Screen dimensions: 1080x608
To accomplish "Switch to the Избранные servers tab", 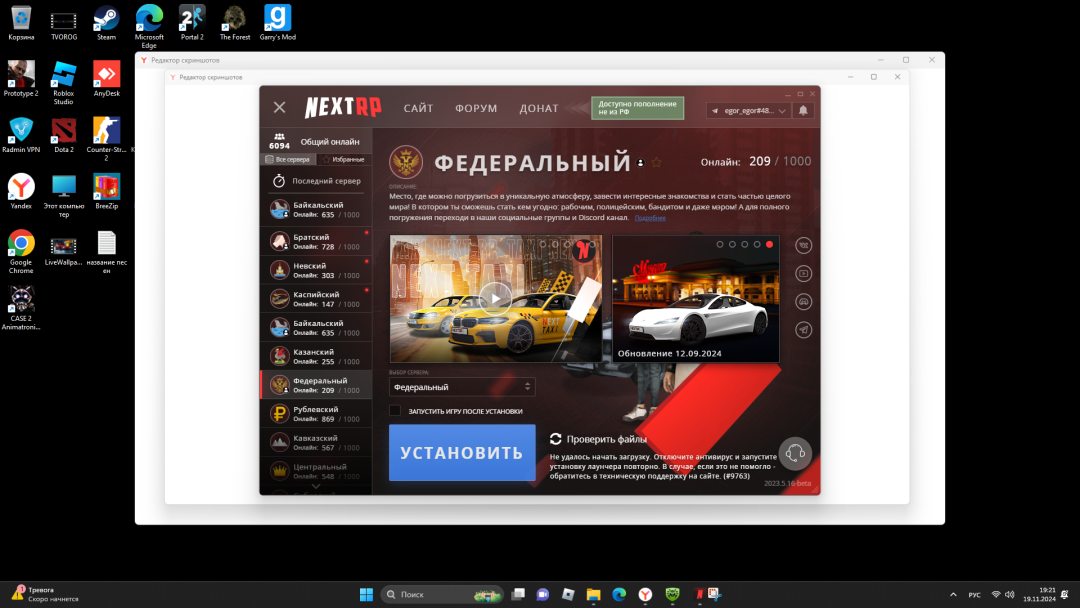I will (x=342, y=159).
